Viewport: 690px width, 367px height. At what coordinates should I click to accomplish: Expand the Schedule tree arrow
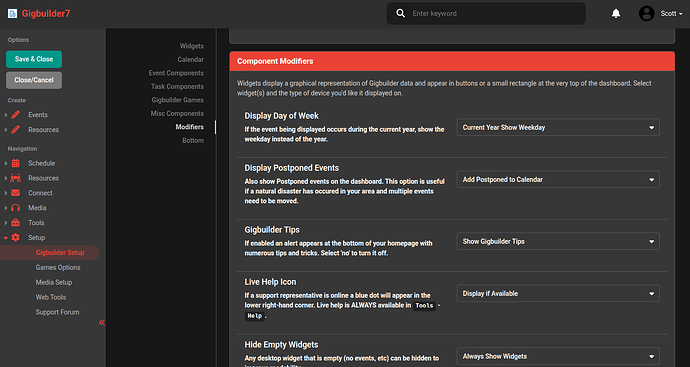pyautogui.click(x=6, y=163)
